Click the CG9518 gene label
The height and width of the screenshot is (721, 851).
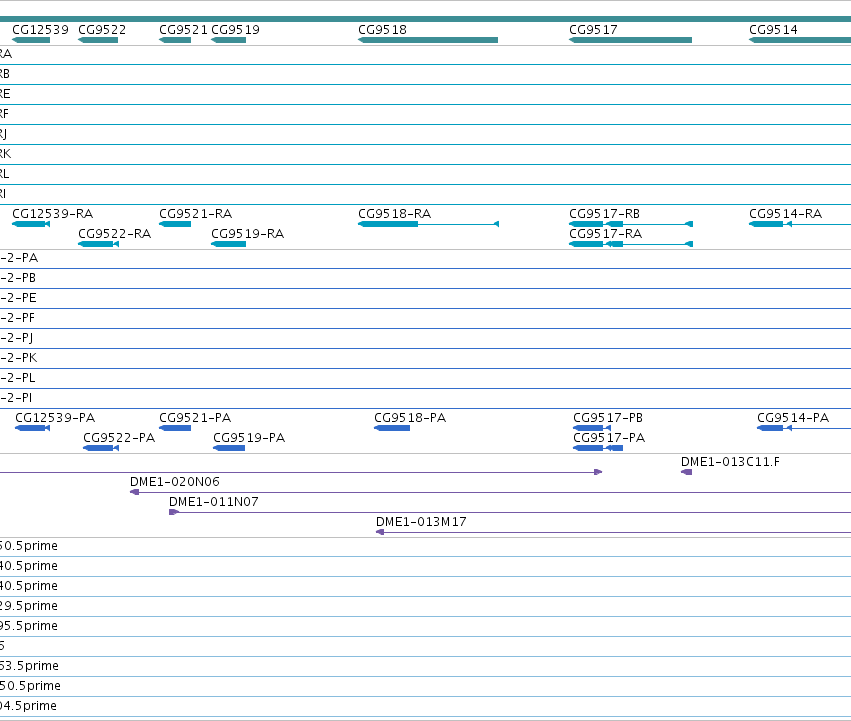tap(382, 30)
